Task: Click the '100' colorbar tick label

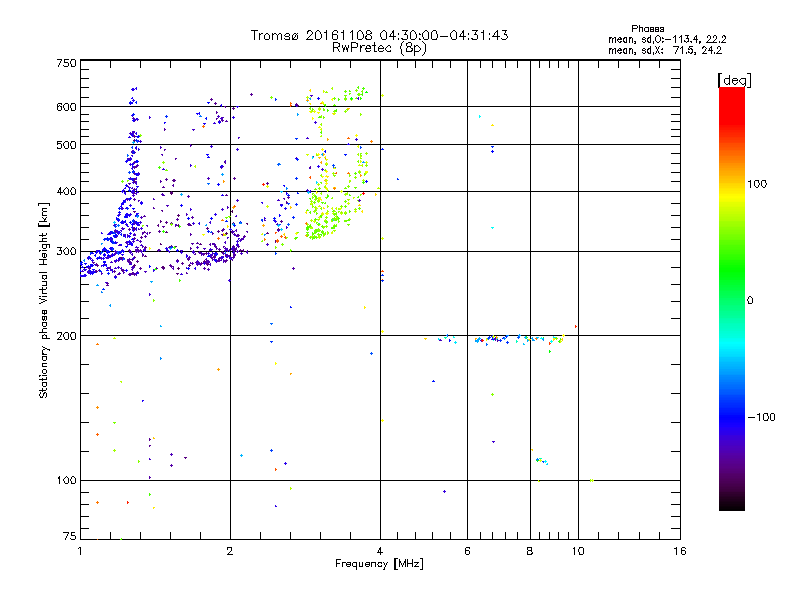Action: click(x=757, y=184)
